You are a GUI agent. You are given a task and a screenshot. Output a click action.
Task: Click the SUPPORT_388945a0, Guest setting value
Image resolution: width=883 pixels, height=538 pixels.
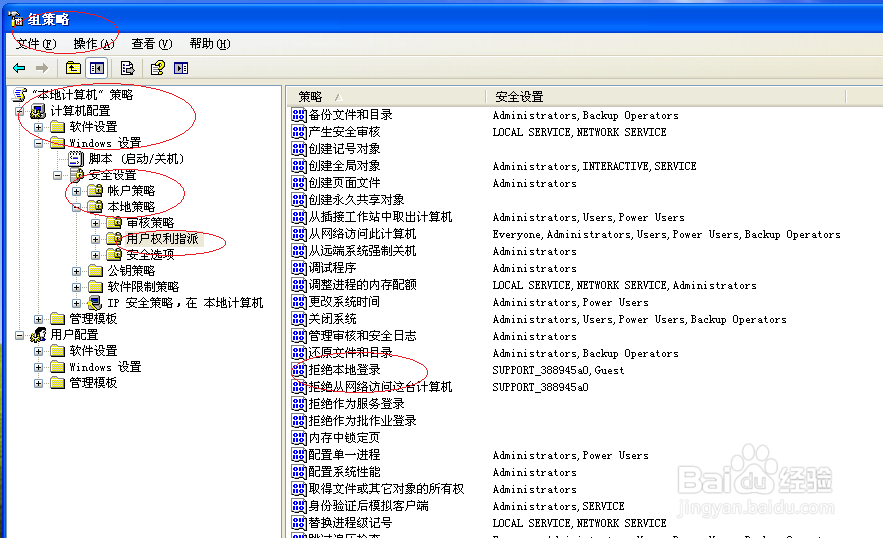click(x=558, y=370)
